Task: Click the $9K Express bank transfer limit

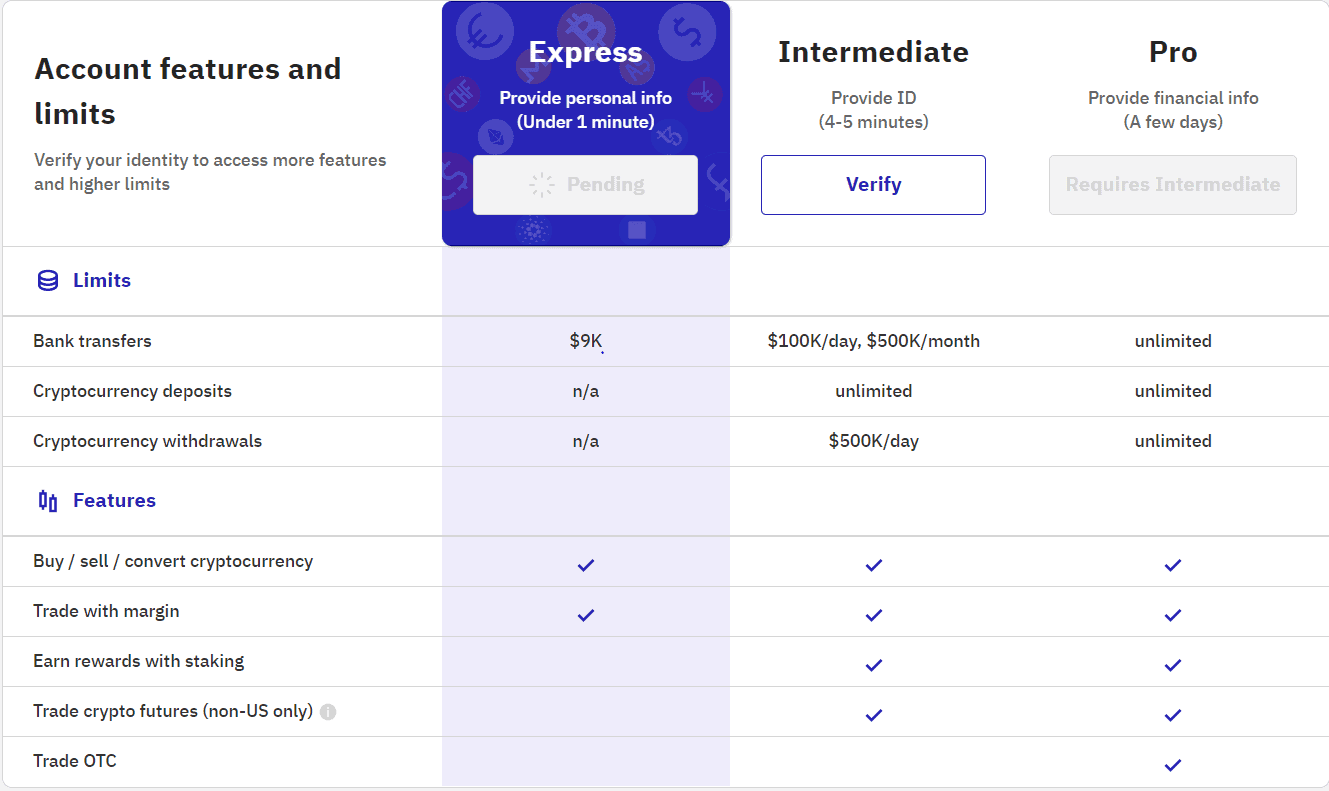Action: (x=586, y=341)
